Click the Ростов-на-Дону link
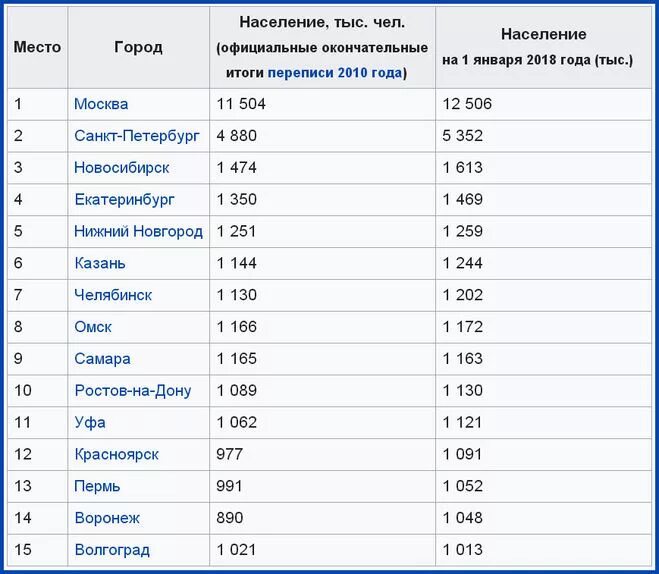This screenshot has height=574, width=659. [132, 391]
